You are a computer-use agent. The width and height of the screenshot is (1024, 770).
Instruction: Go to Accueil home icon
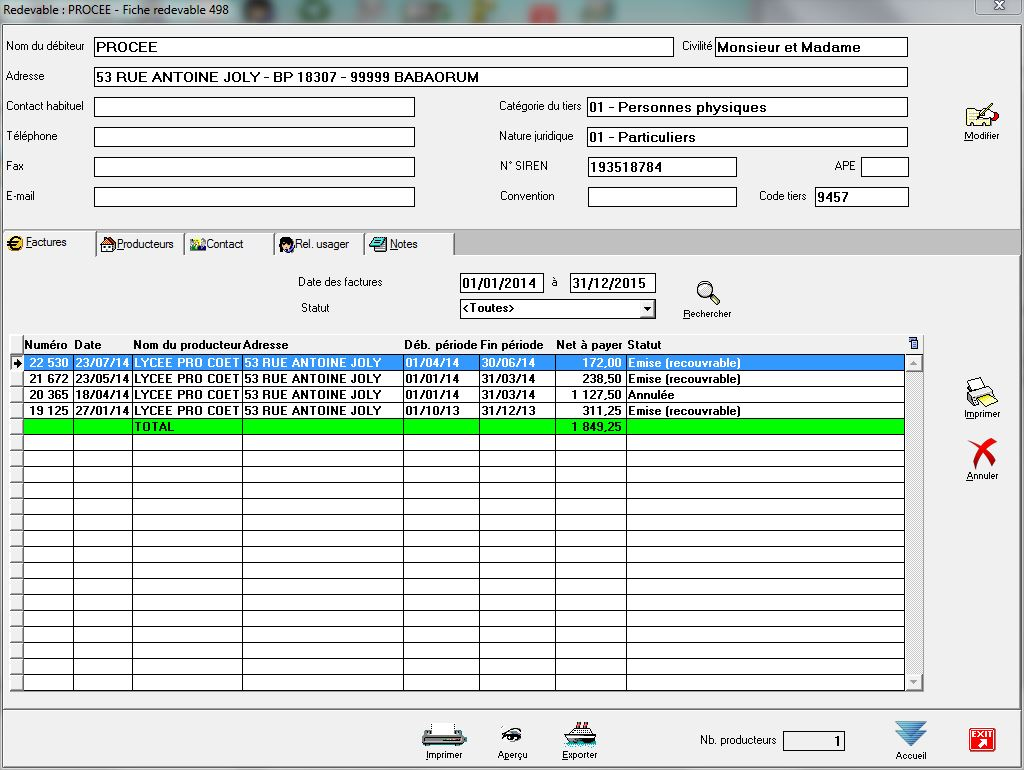click(910, 735)
